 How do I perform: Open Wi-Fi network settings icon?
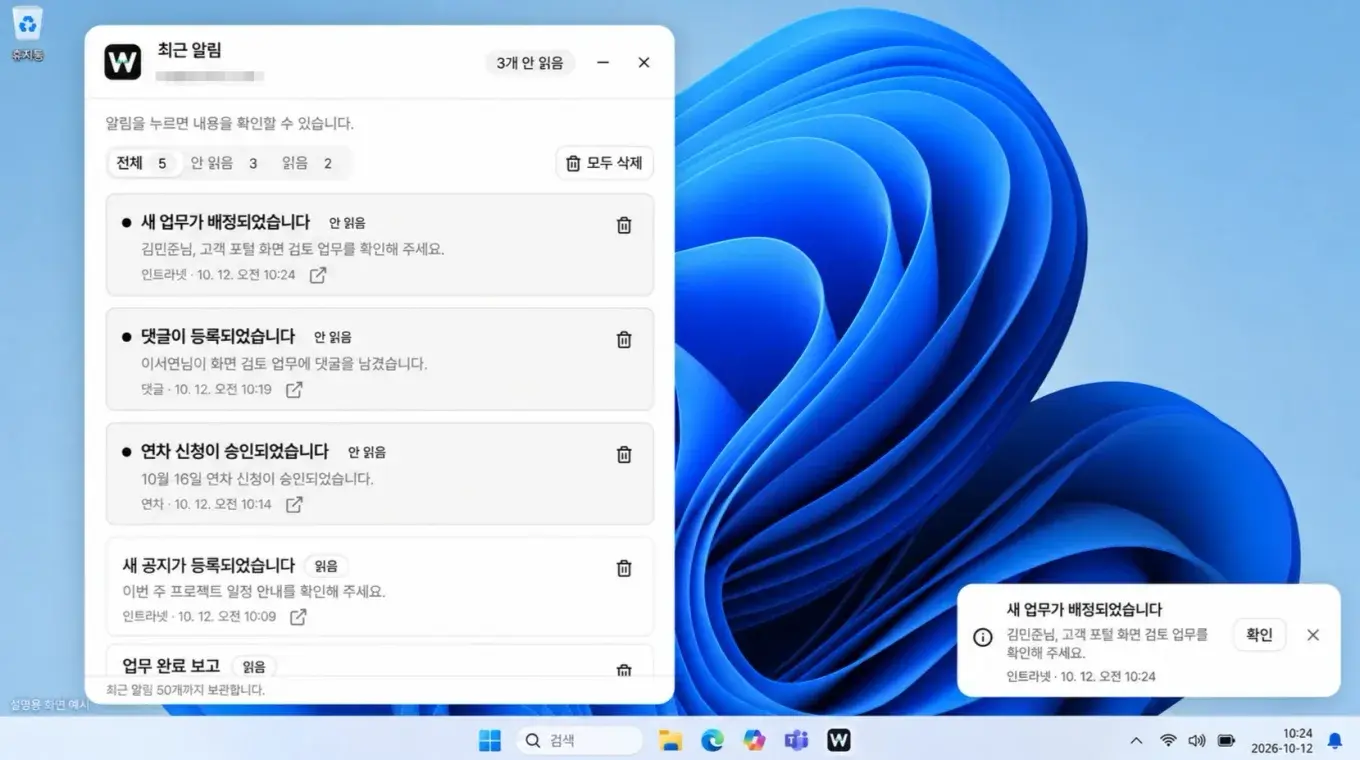coord(1168,741)
